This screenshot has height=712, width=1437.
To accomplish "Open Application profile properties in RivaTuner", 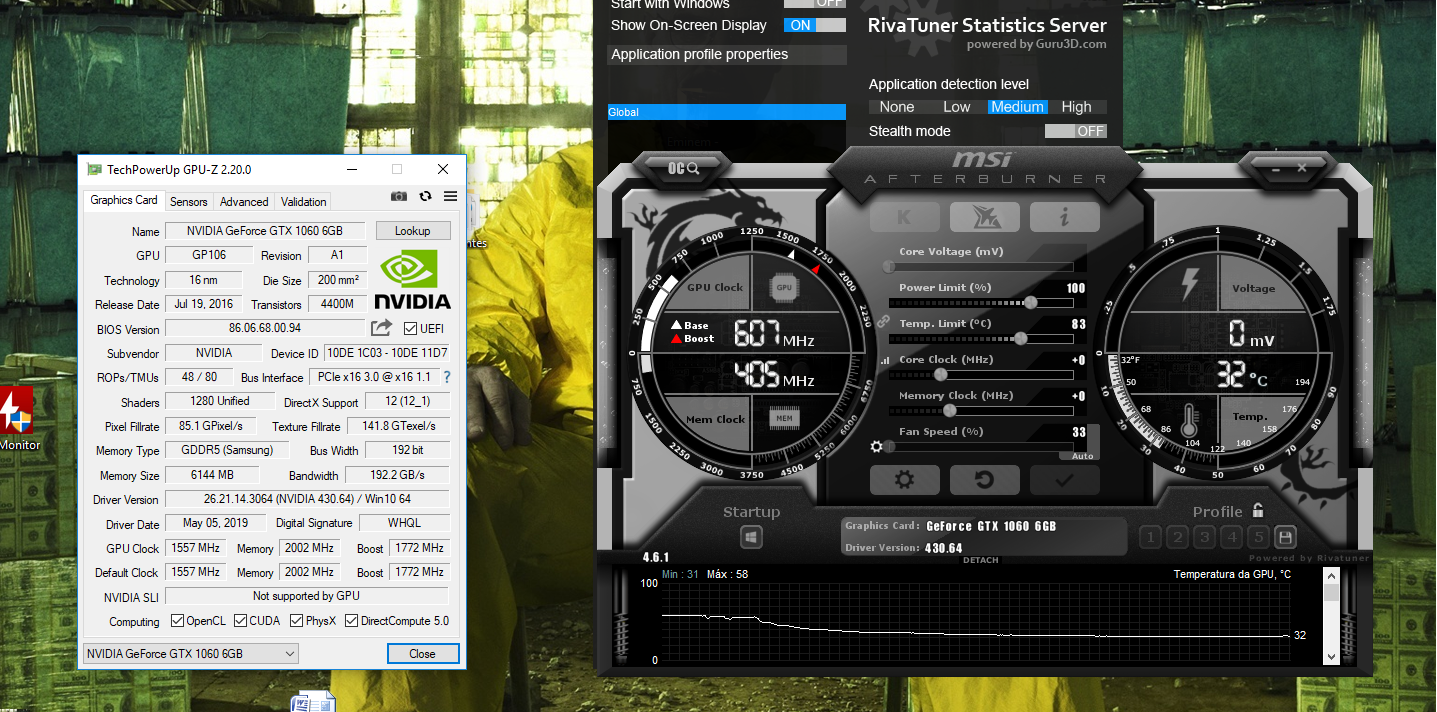I will click(727, 55).
